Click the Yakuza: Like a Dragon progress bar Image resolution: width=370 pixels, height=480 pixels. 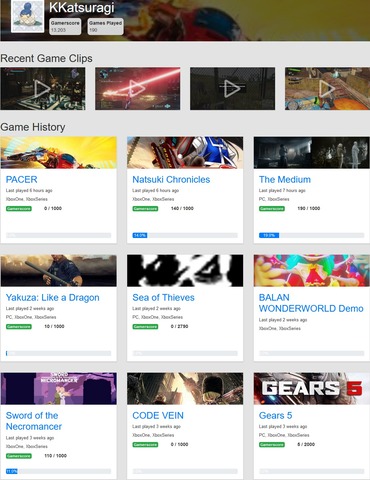click(x=59, y=353)
